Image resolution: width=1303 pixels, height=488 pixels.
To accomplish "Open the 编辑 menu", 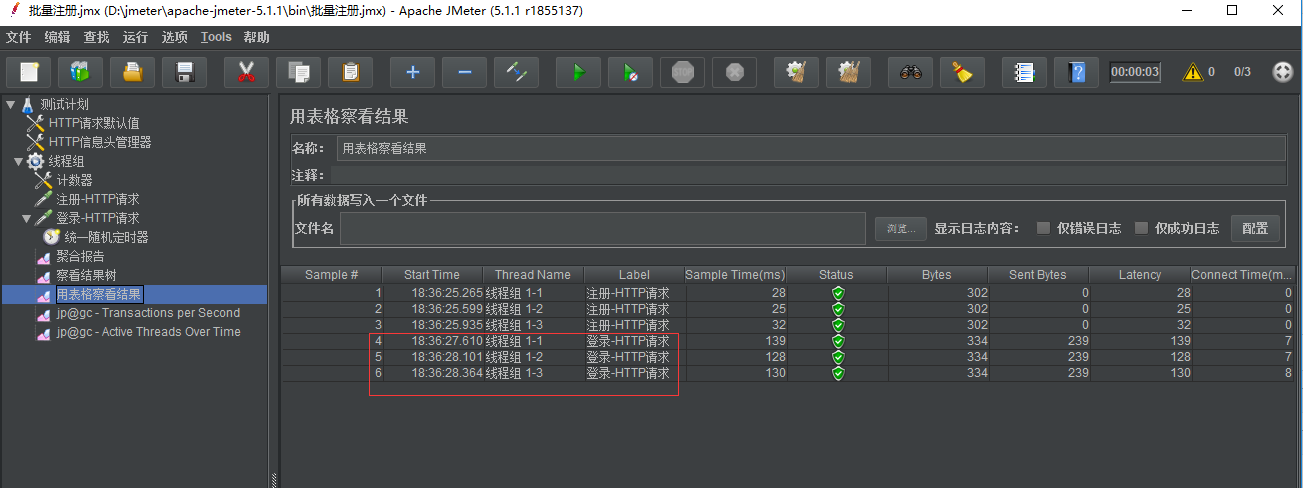I will pyautogui.click(x=58, y=37).
